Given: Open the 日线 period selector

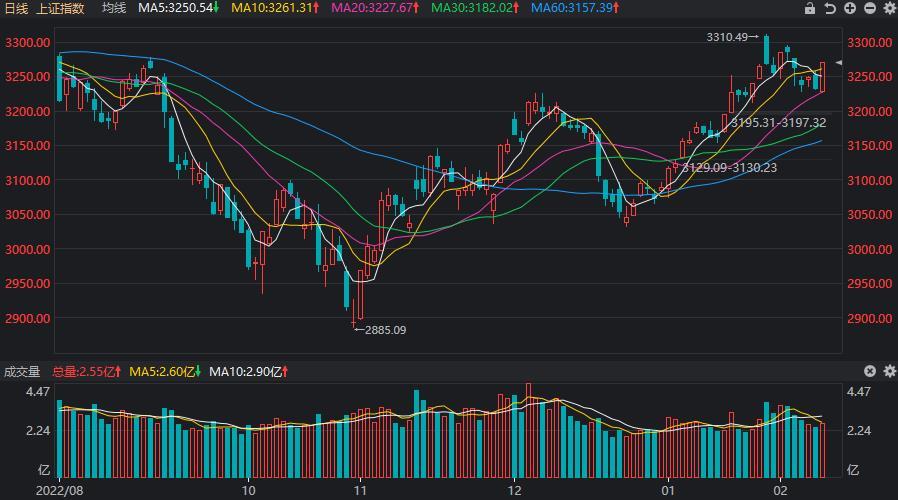Looking at the screenshot, I should 16,8.
